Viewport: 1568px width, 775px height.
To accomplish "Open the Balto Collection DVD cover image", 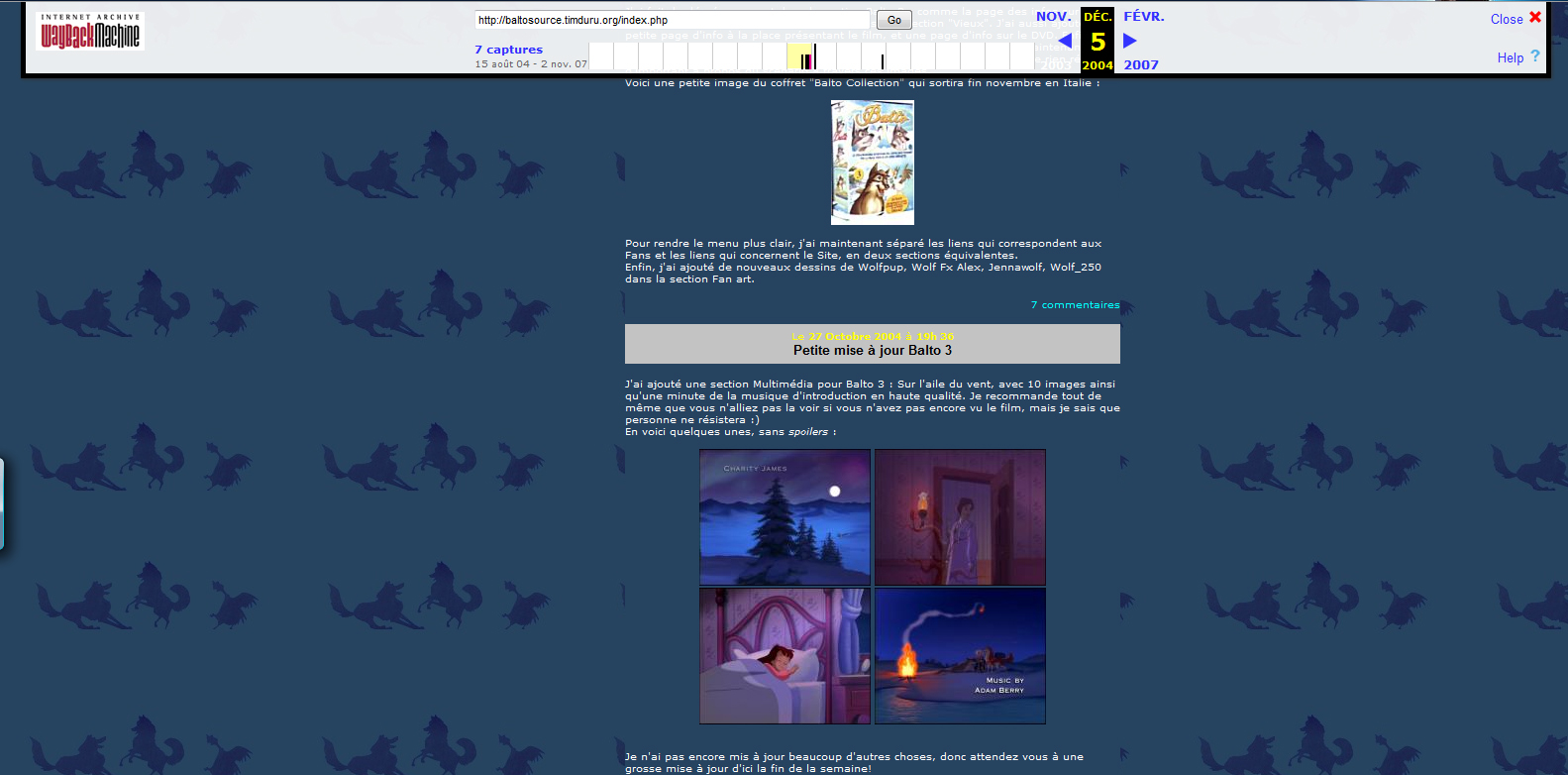I will pyautogui.click(x=873, y=163).
